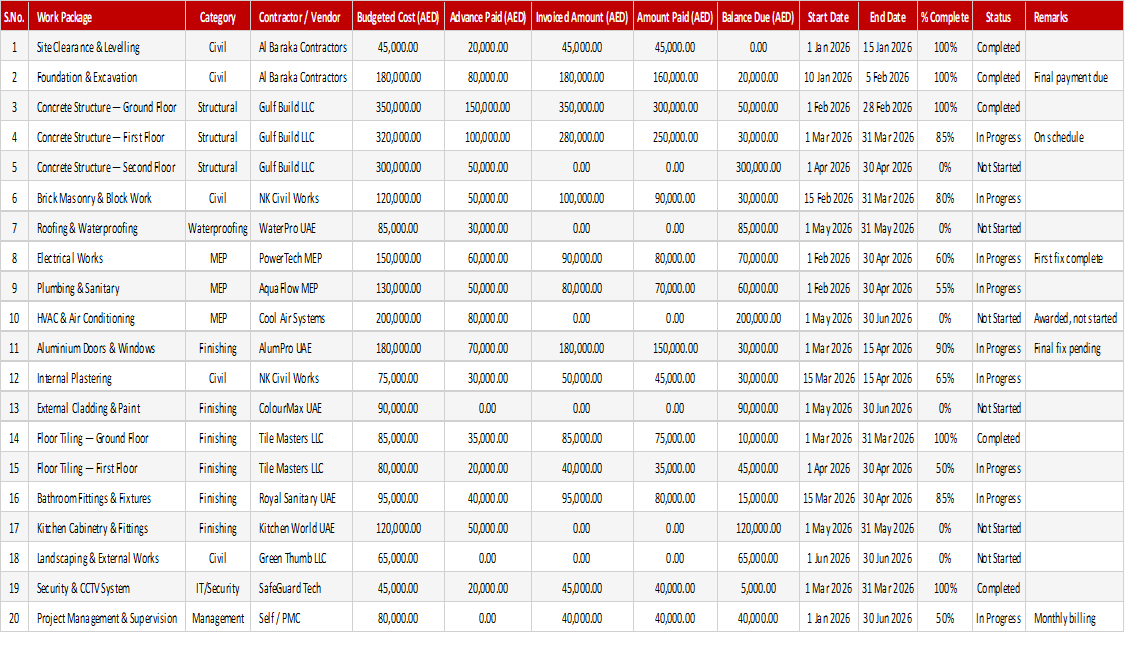Click the 'Waterproofing' category cell
Viewport: 1125px width, 661px height.
[x=217, y=228]
